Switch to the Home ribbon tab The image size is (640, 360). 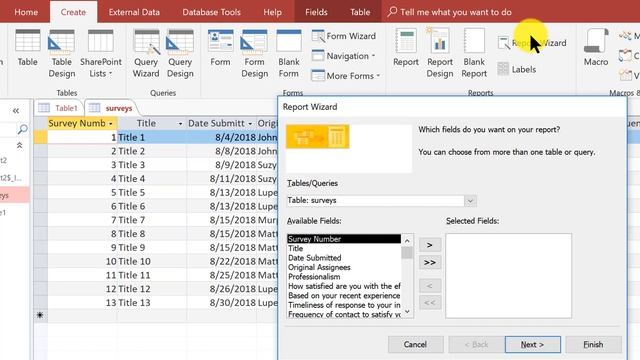[26, 12]
